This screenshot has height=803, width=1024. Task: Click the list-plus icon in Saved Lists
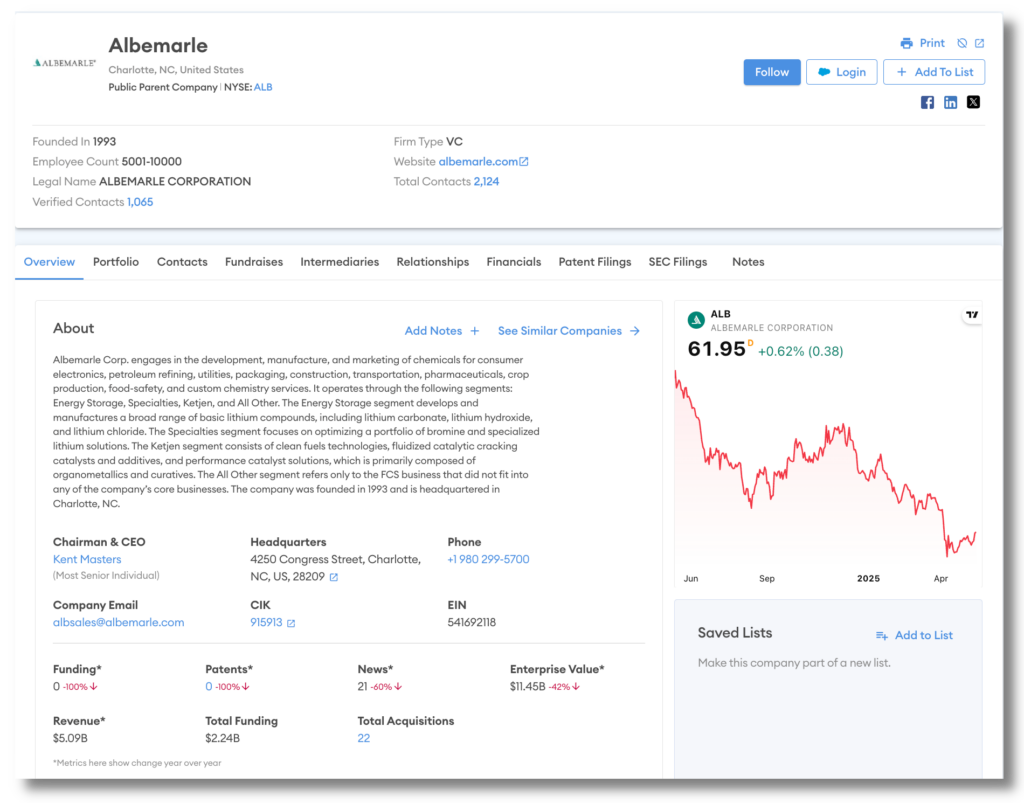(882, 635)
